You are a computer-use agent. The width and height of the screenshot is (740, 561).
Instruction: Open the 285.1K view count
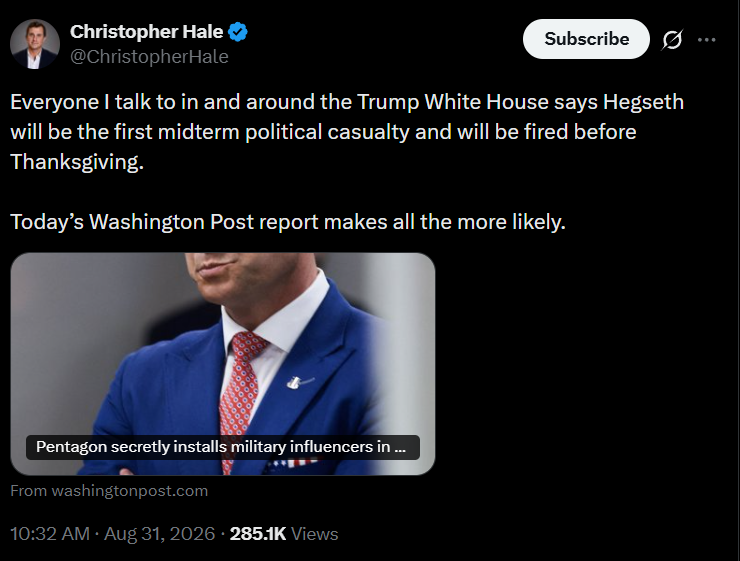tap(258, 534)
